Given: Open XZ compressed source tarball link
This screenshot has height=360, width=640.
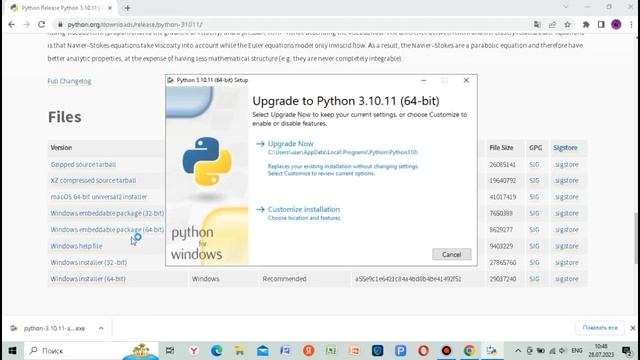Looking at the screenshot, I should (x=93, y=180).
